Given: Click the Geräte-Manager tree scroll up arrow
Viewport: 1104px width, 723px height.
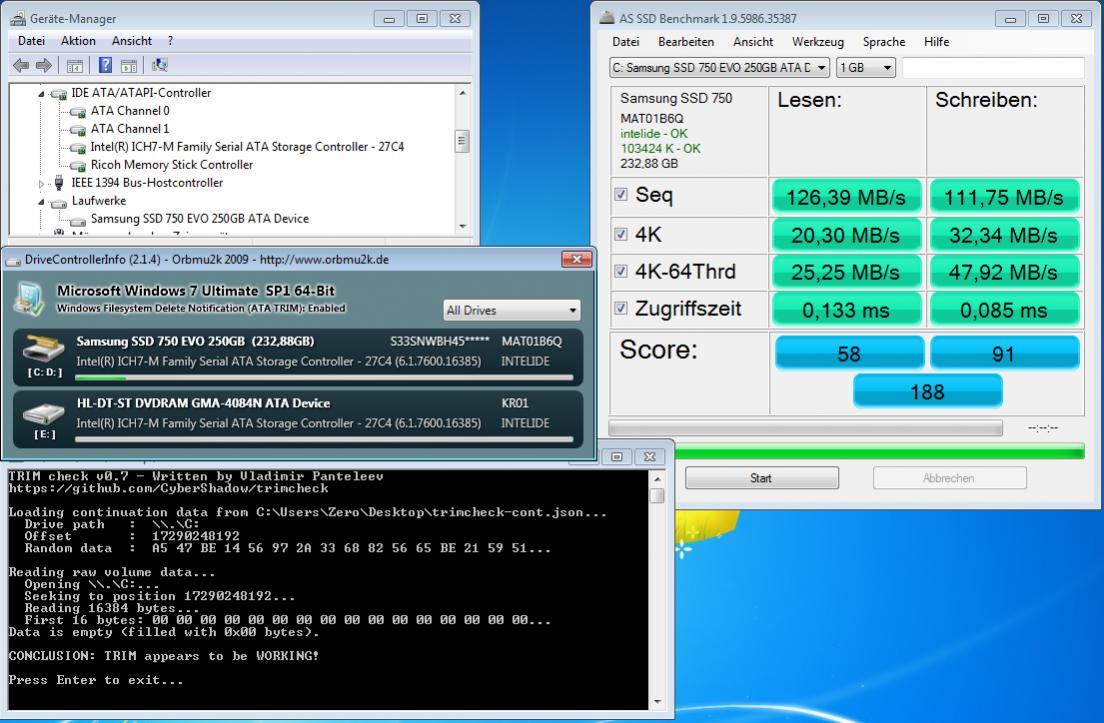Looking at the screenshot, I should click(463, 93).
